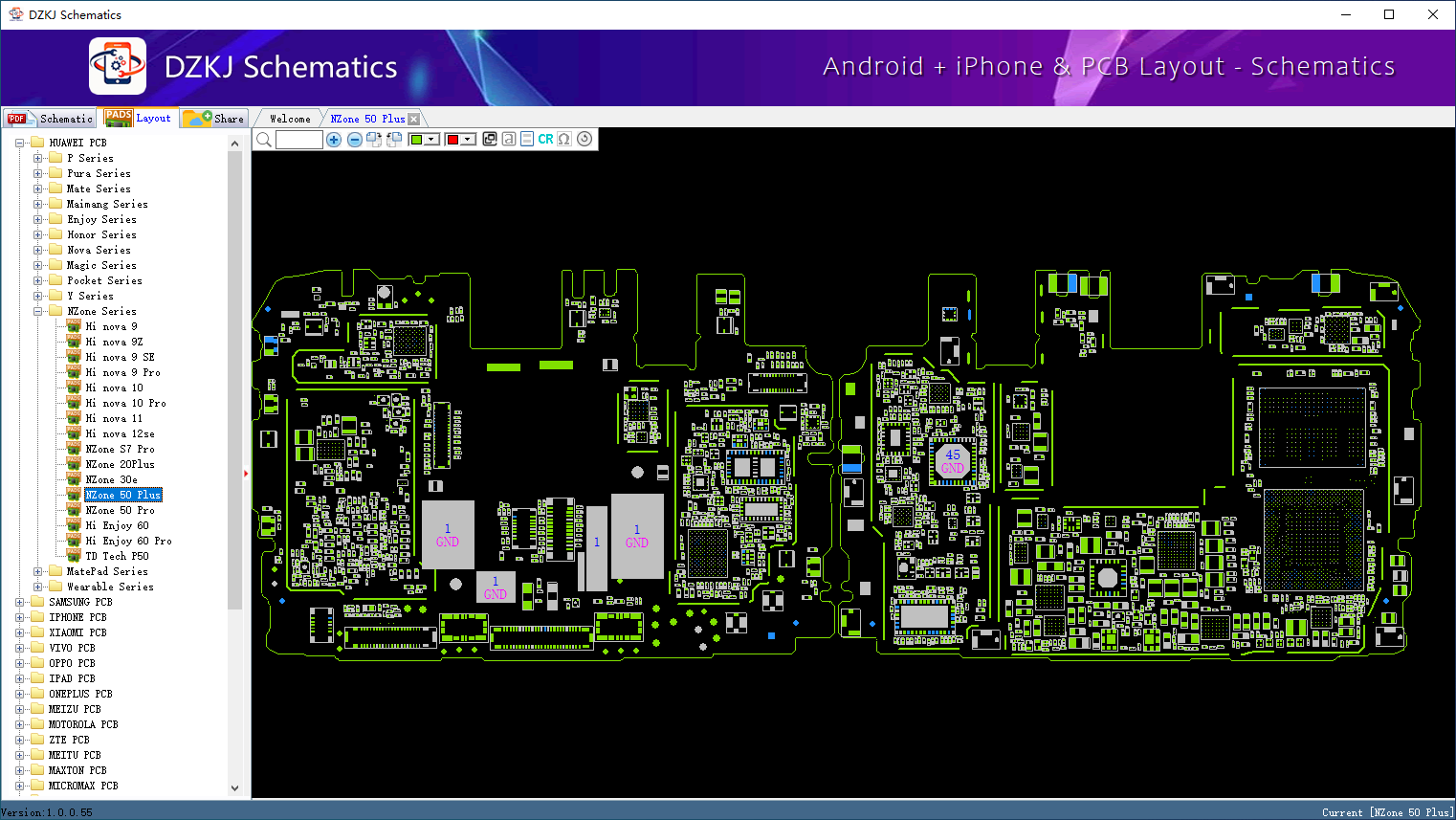The width and height of the screenshot is (1456, 820).
Task: Click the magnifier search icon in layout toolbar
Action: (264, 140)
